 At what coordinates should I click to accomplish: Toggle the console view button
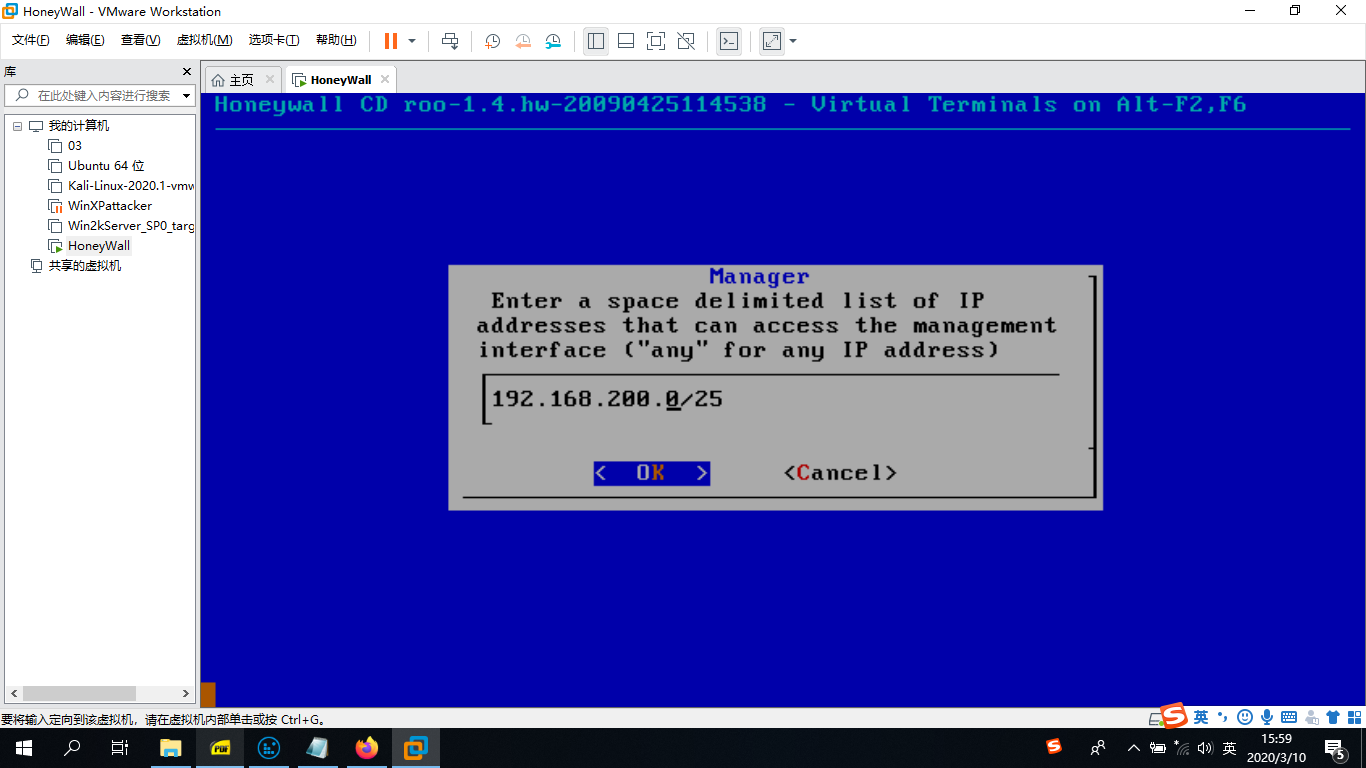(729, 41)
